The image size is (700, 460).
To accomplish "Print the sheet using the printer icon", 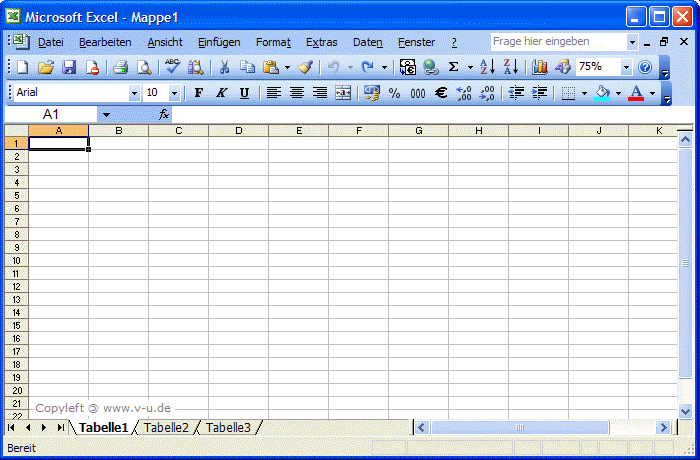I will [x=121, y=67].
